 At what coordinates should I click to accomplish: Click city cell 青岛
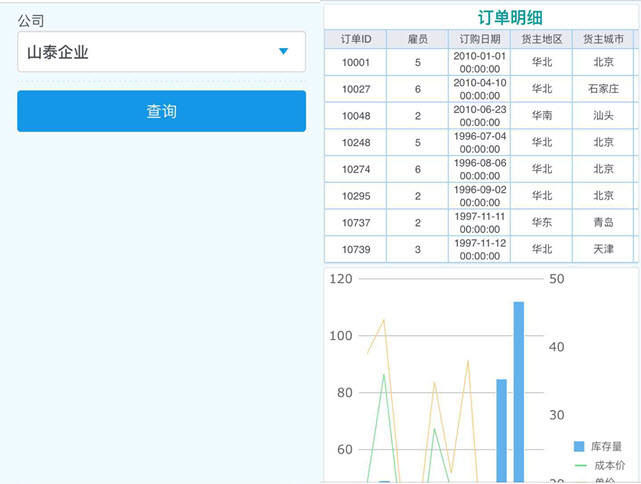point(603,223)
